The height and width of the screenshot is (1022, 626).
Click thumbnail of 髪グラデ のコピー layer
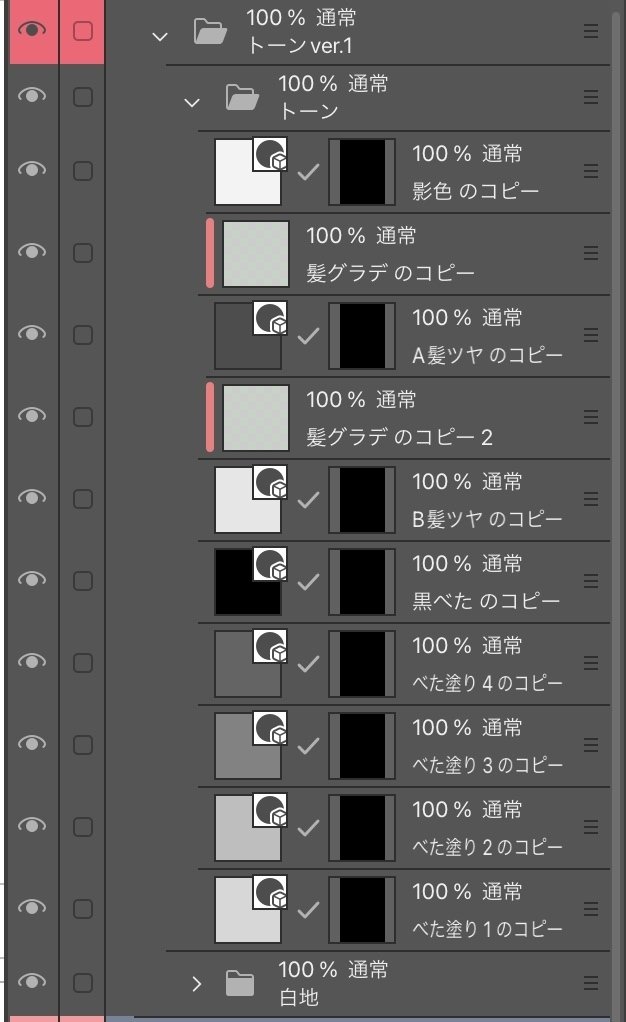(x=256, y=254)
